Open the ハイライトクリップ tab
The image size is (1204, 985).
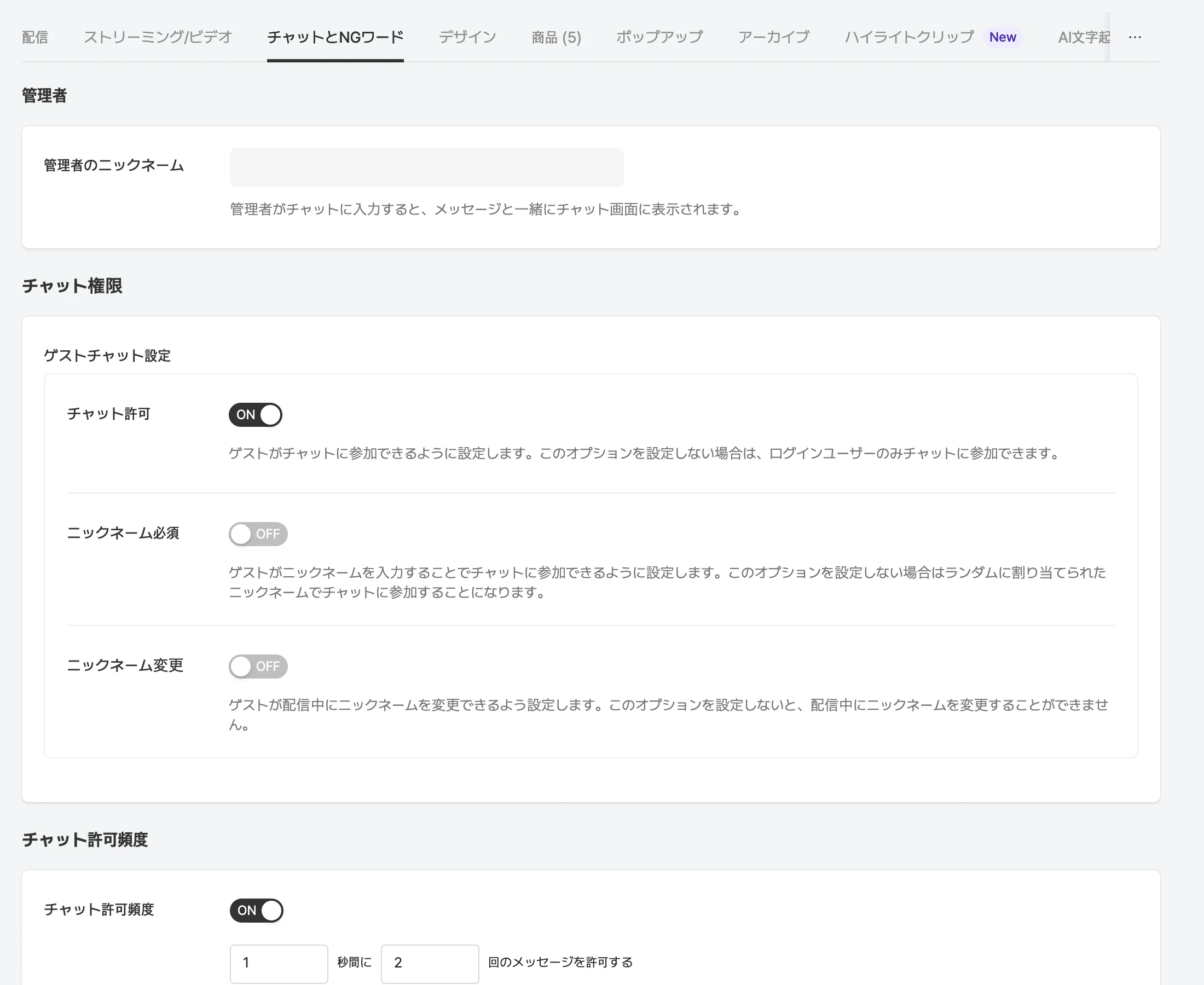point(909,37)
